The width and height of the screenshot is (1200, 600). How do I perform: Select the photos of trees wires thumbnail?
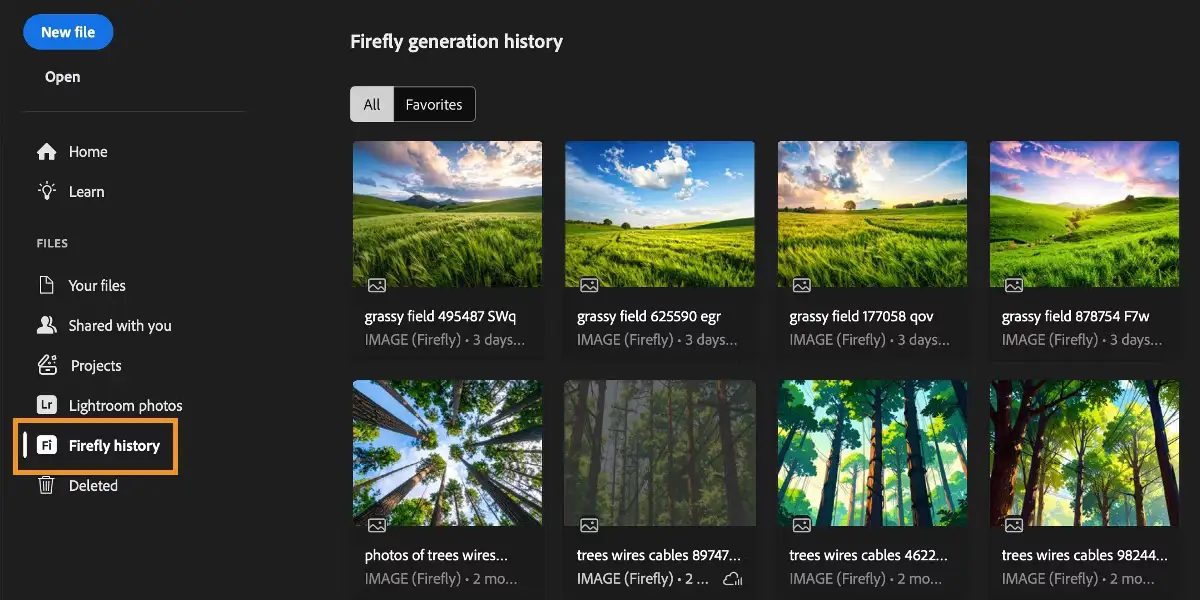coord(447,453)
